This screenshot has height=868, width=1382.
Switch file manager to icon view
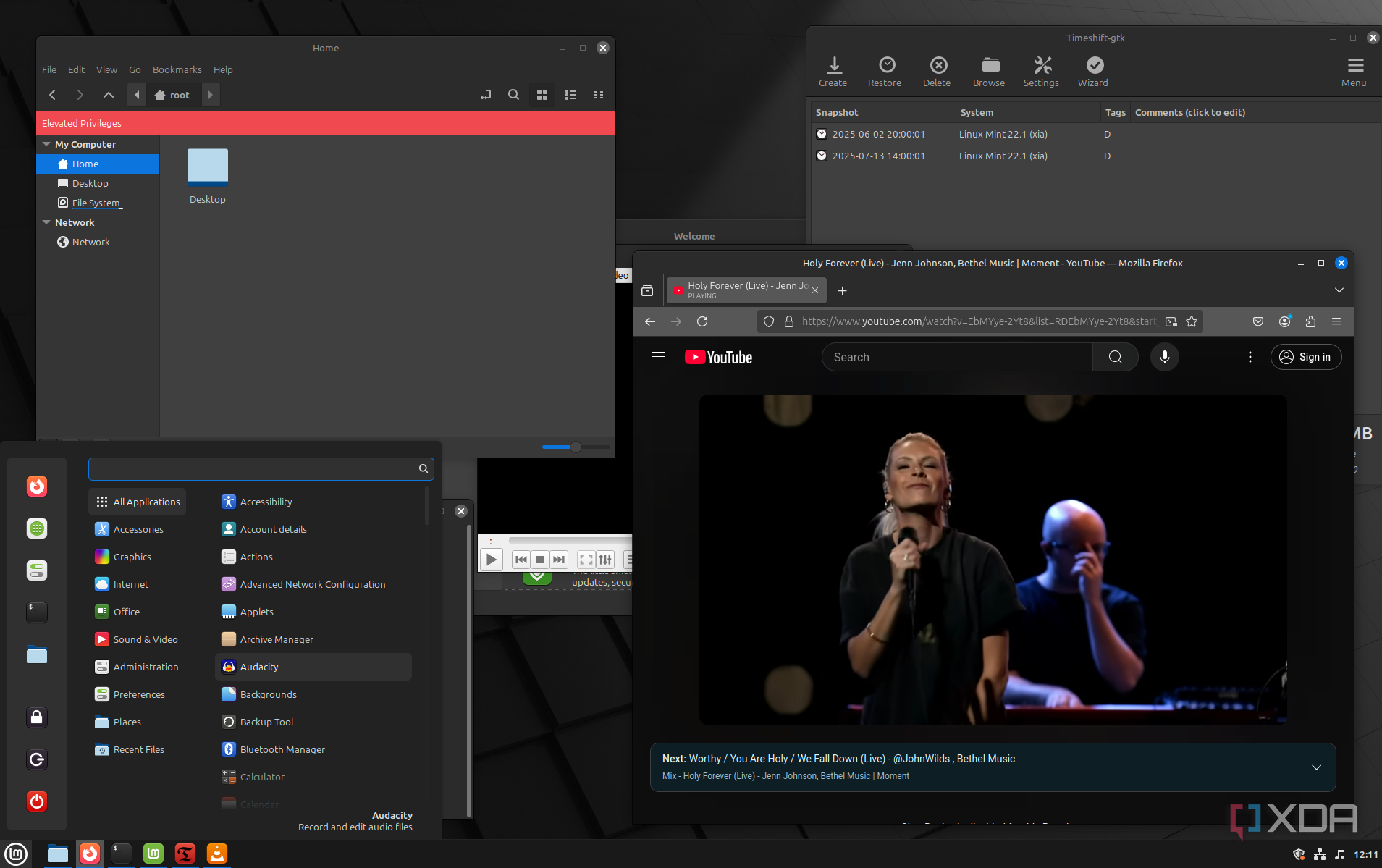click(542, 95)
